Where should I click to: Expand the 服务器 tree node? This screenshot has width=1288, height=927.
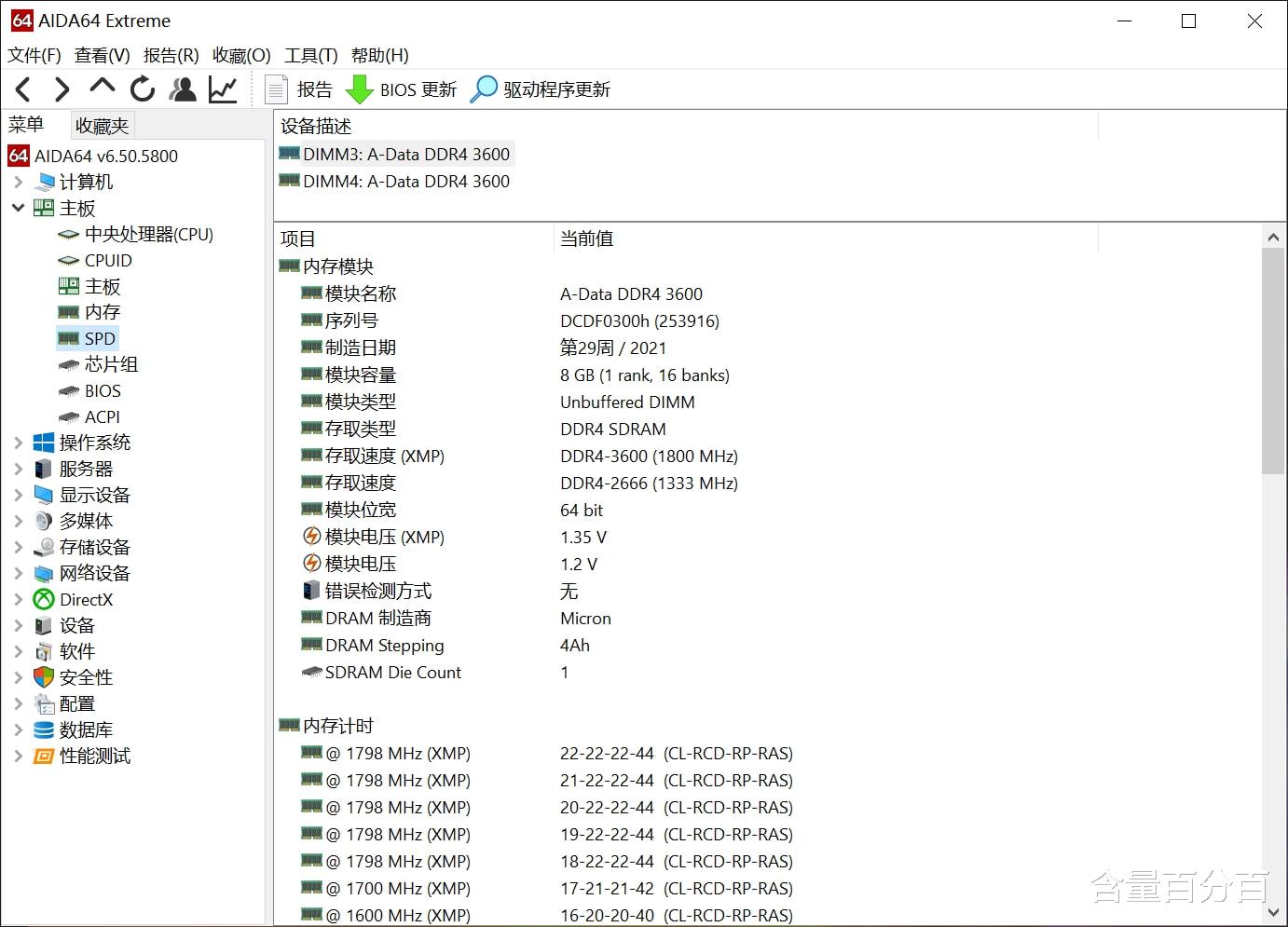pos(18,469)
